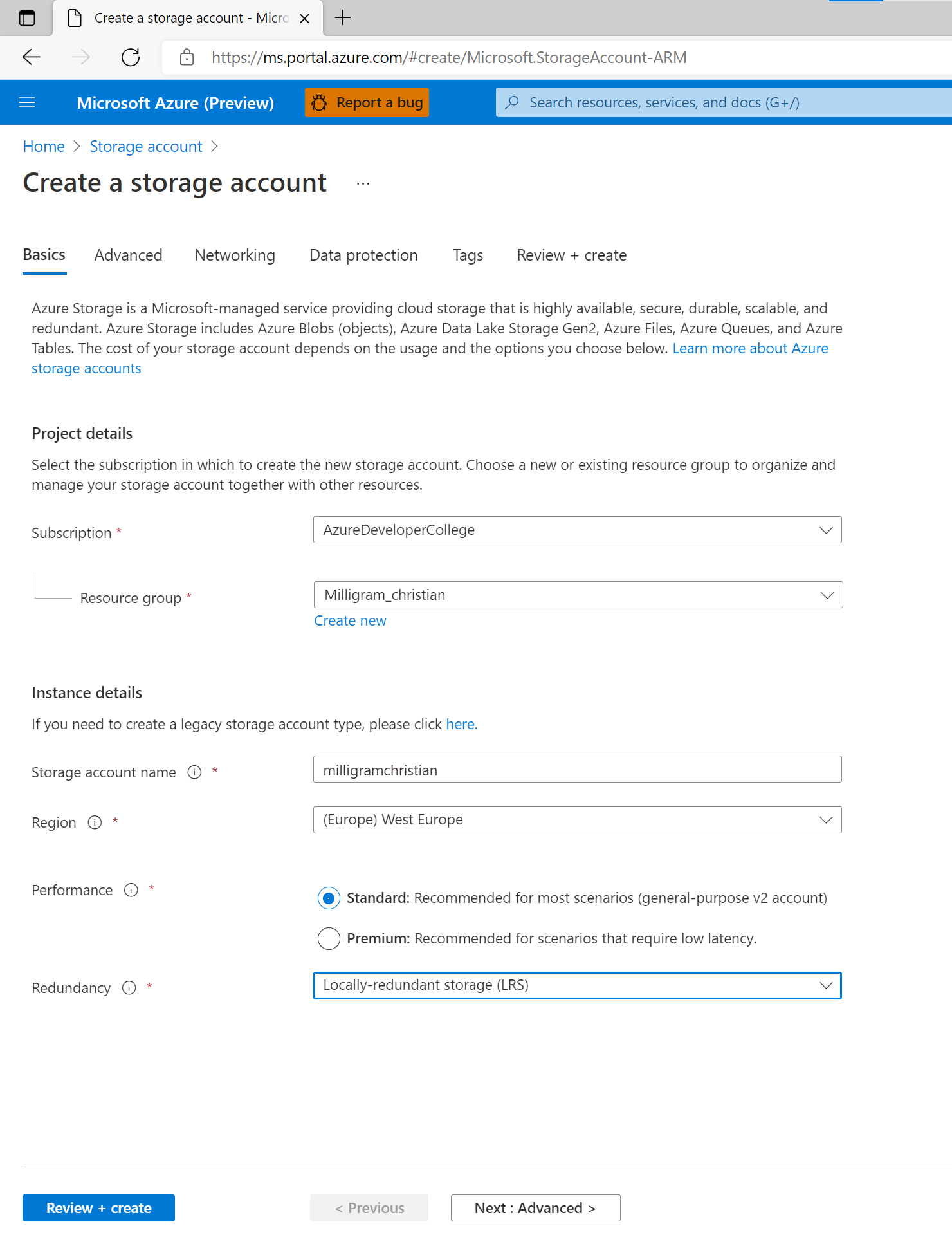Switch to the Data protection tab

tap(363, 255)
